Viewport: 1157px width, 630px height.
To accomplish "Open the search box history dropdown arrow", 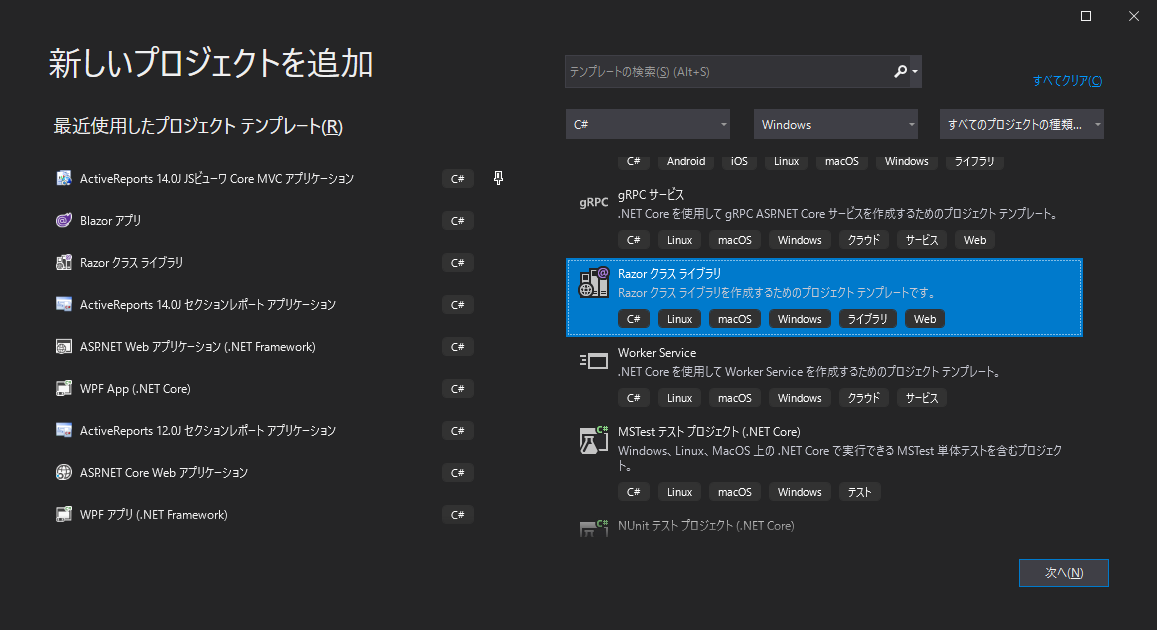I will [915, 72].
